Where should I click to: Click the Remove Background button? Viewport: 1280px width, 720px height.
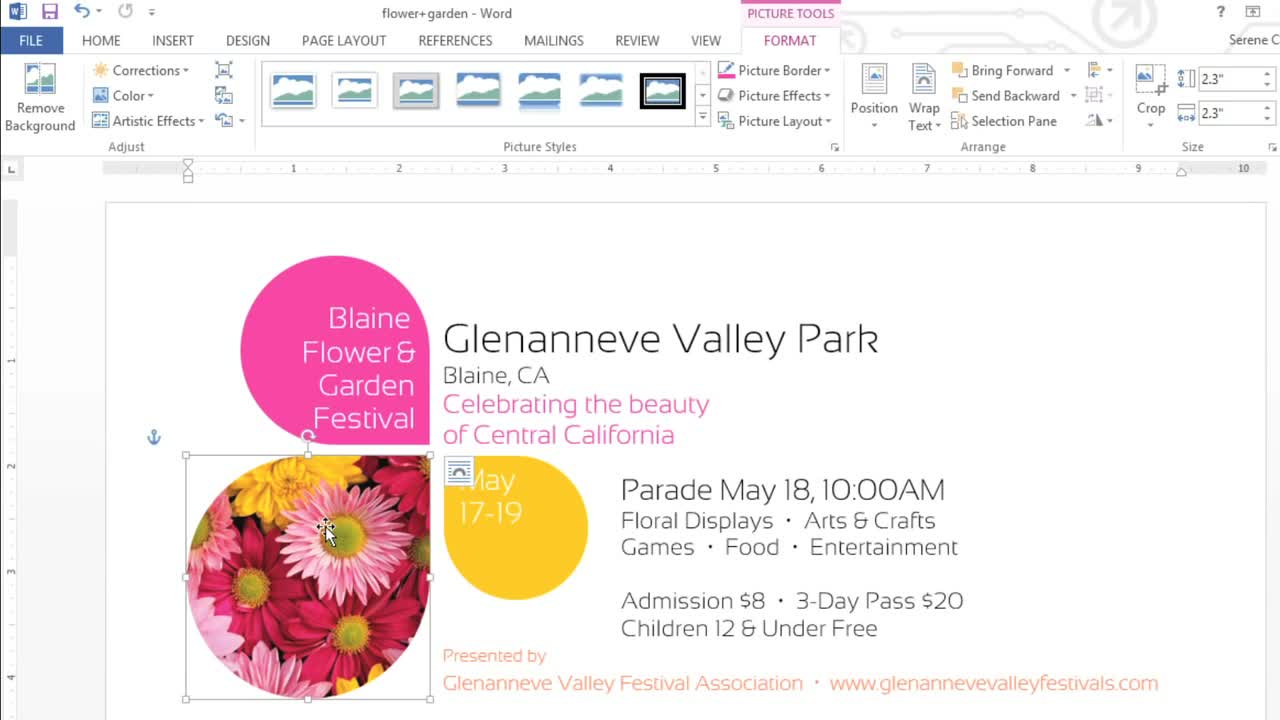point(40,98)
